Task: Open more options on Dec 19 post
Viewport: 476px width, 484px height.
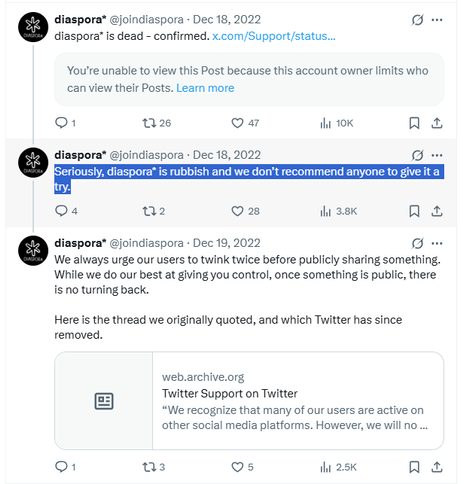Action: click(x=437, y=243)
